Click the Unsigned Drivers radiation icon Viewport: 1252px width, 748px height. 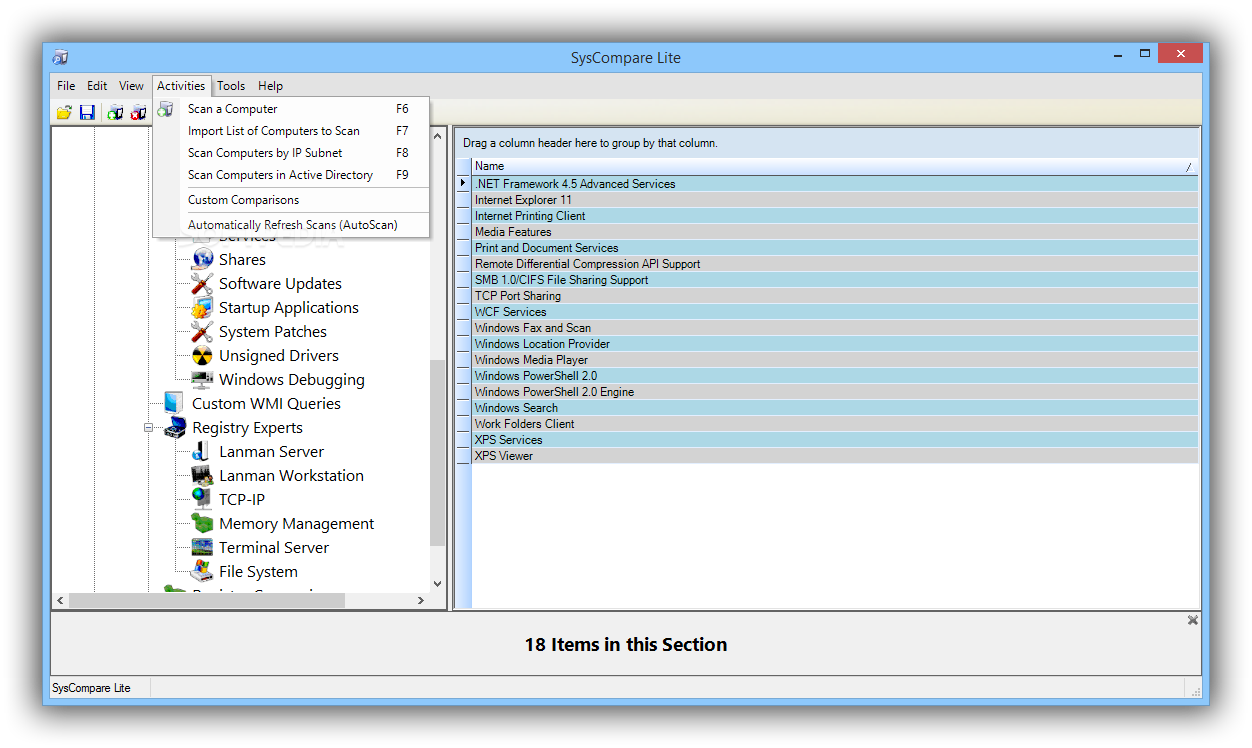click(203, 355)
